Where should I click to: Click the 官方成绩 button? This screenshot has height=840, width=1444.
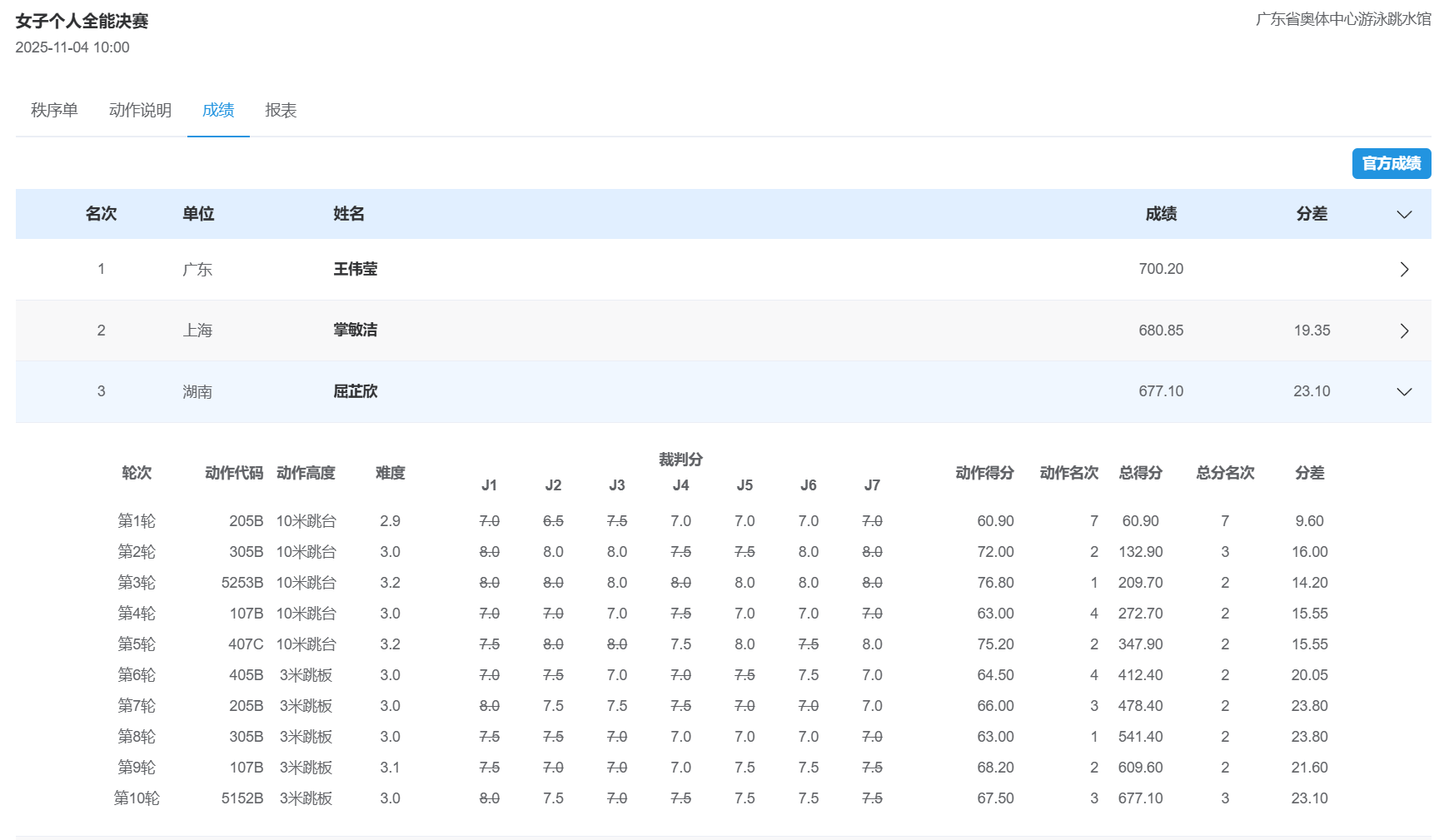(1391, 163)
